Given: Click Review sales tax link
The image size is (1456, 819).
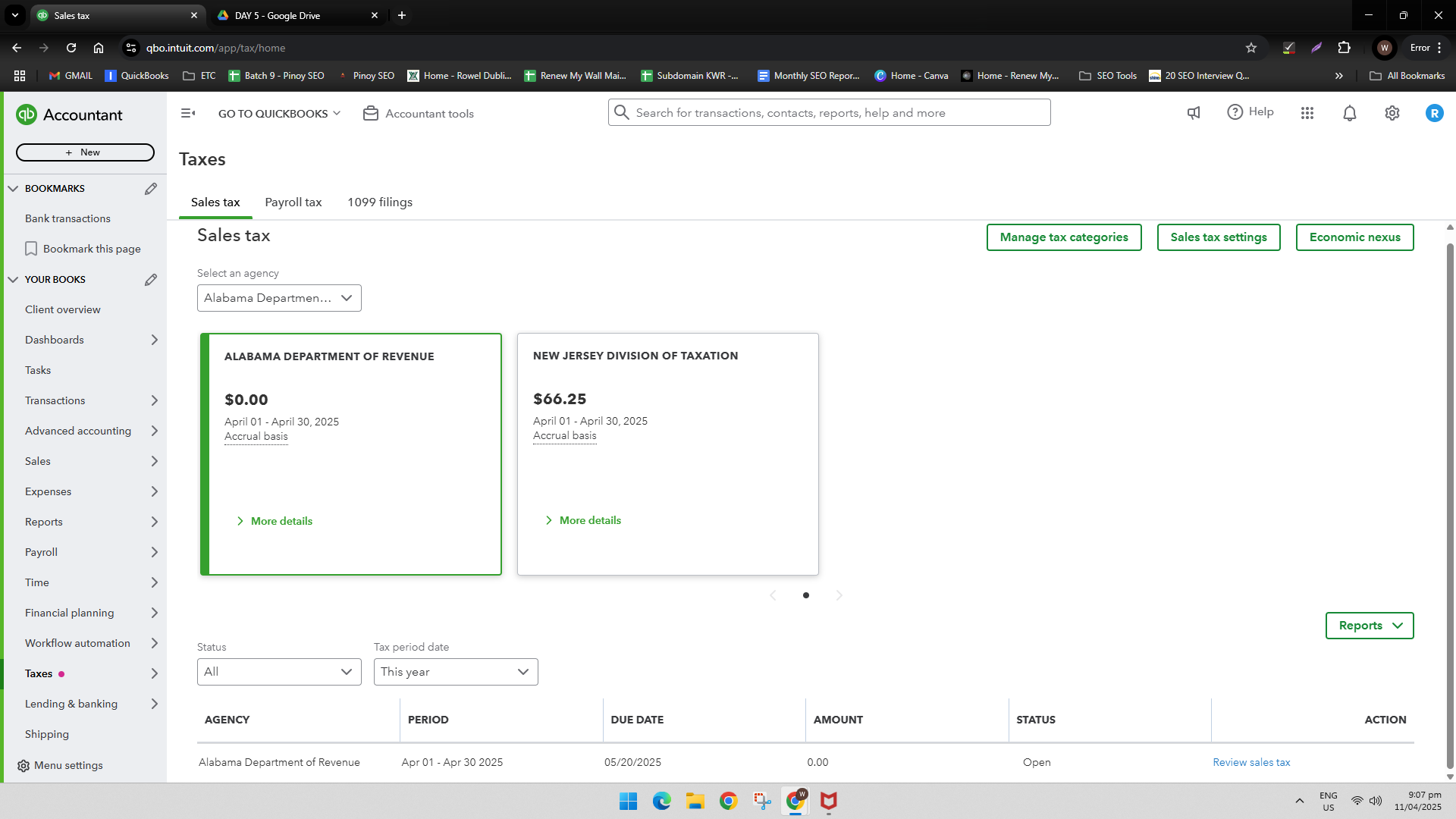Looking at the screenshot, I should [1251, 762].
